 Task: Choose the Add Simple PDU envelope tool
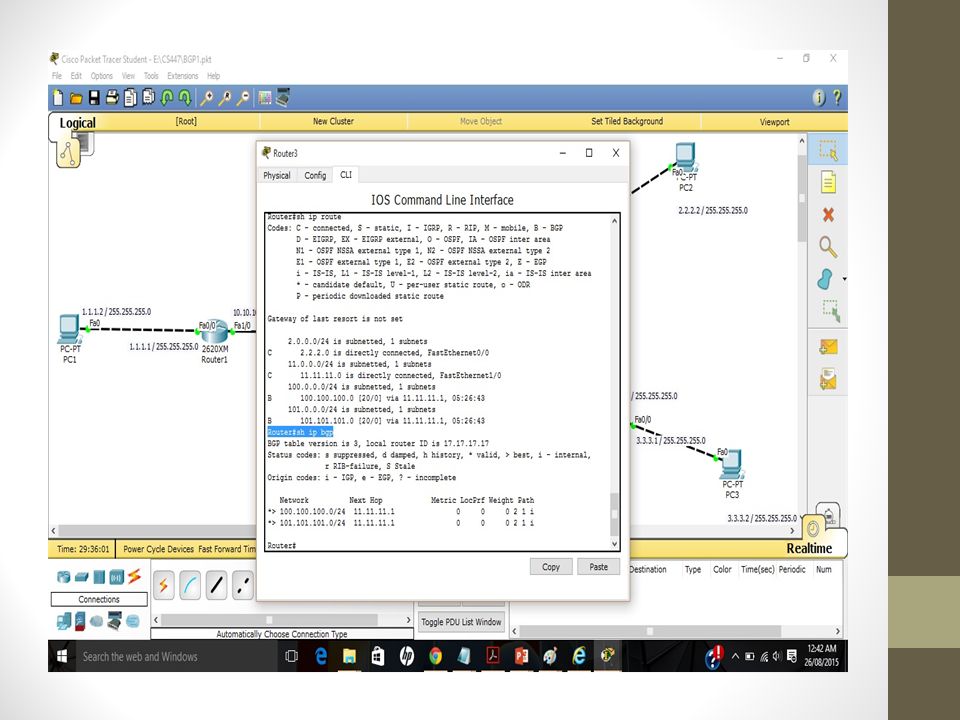coord(828,347)
